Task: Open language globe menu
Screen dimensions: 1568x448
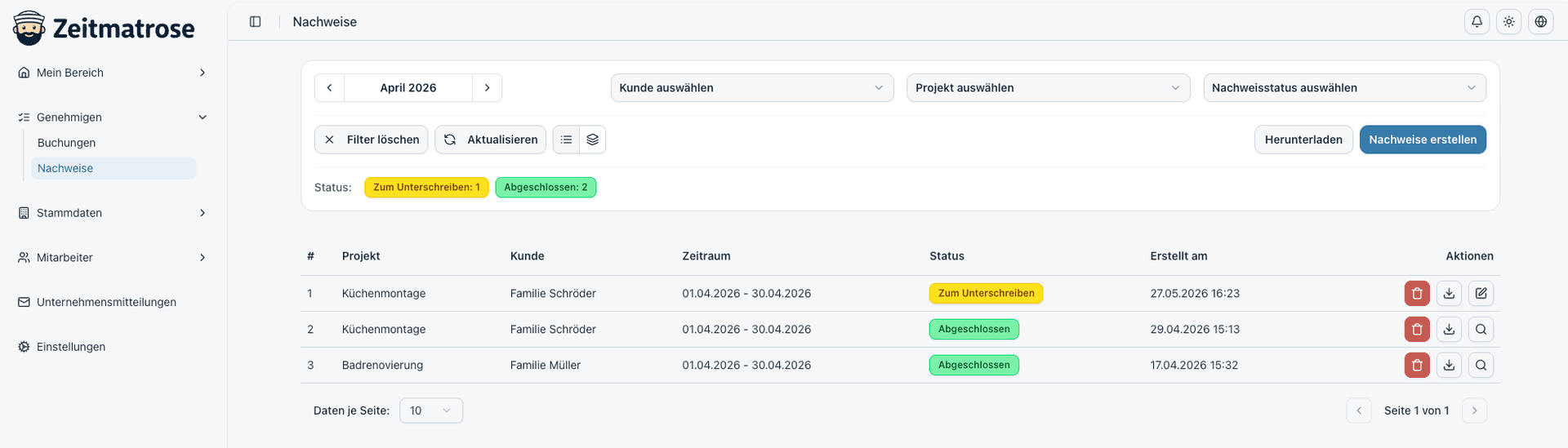Action: tap(1540, 22)
